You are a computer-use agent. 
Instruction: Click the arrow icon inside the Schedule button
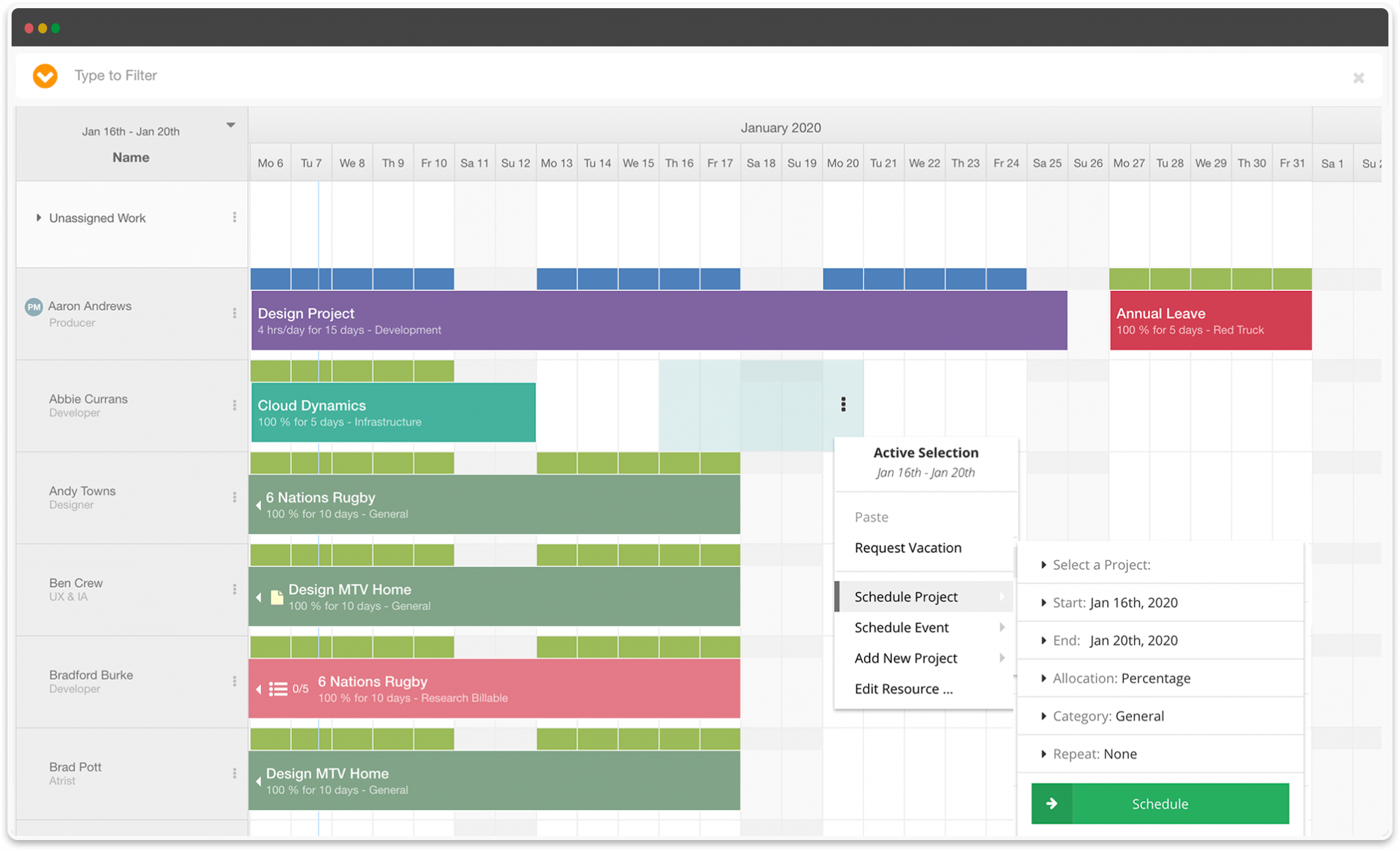[1051, 804]
